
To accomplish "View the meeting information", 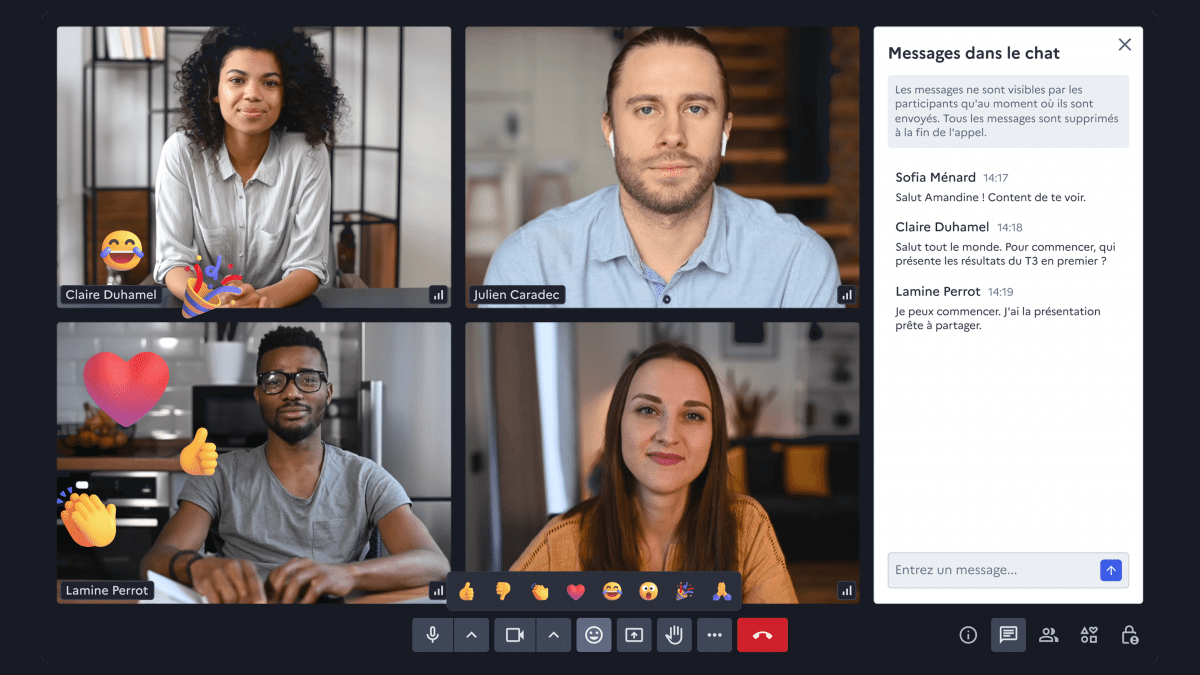I will [x=967, y=635].
